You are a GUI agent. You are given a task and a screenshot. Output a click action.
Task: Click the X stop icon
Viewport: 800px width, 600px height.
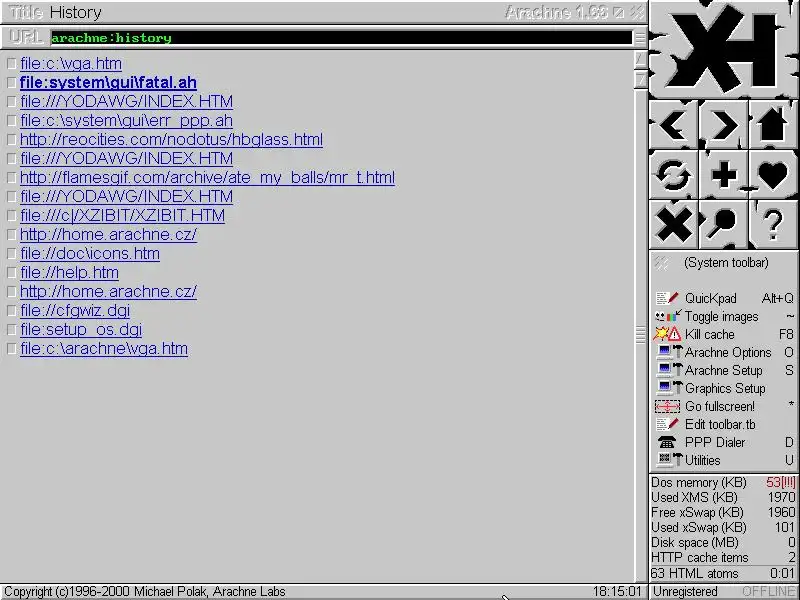(673, 224)
